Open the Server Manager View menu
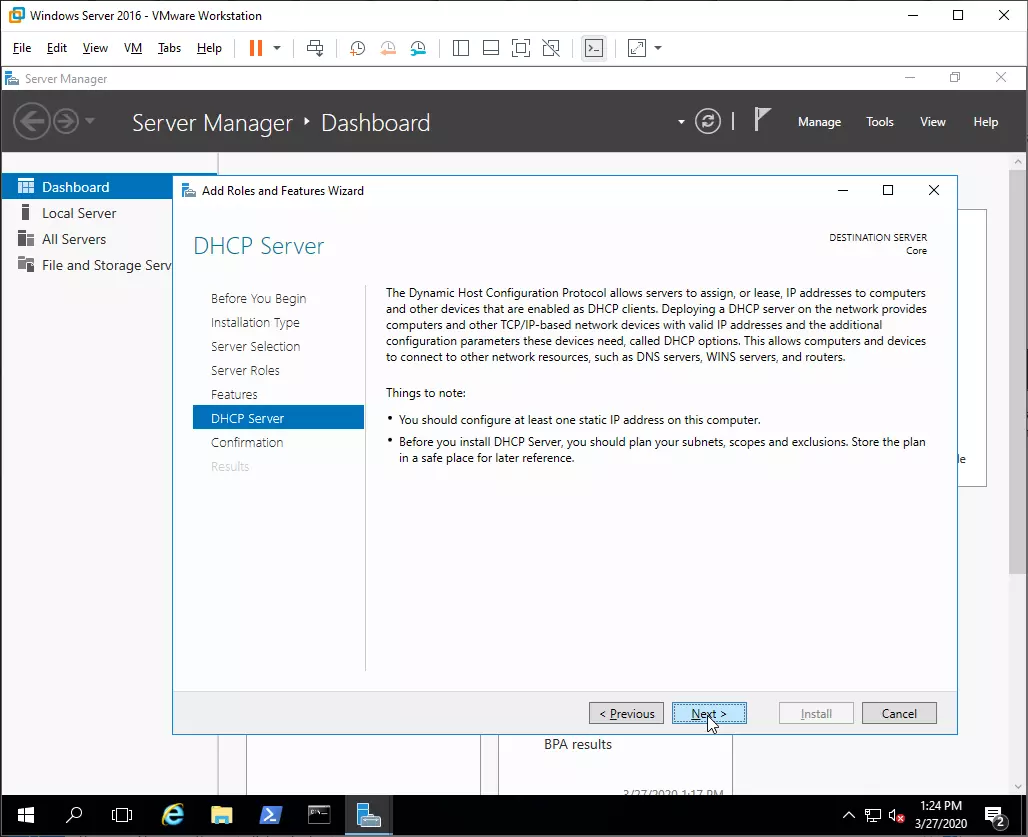The image size is (1028, 837). pos(933,122)
